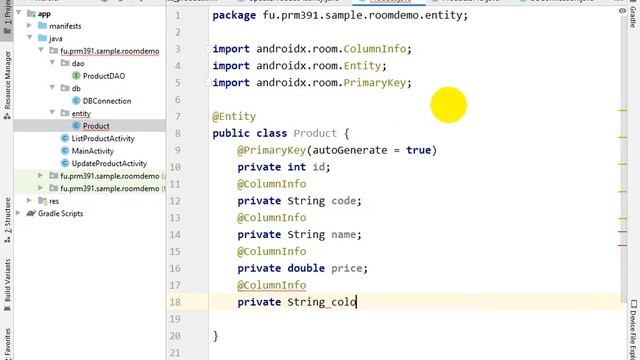Select the underlined fu.prm391.sample.roomdemo main package
The height and width of the screenshot is (360, 640).
[110, 51]
